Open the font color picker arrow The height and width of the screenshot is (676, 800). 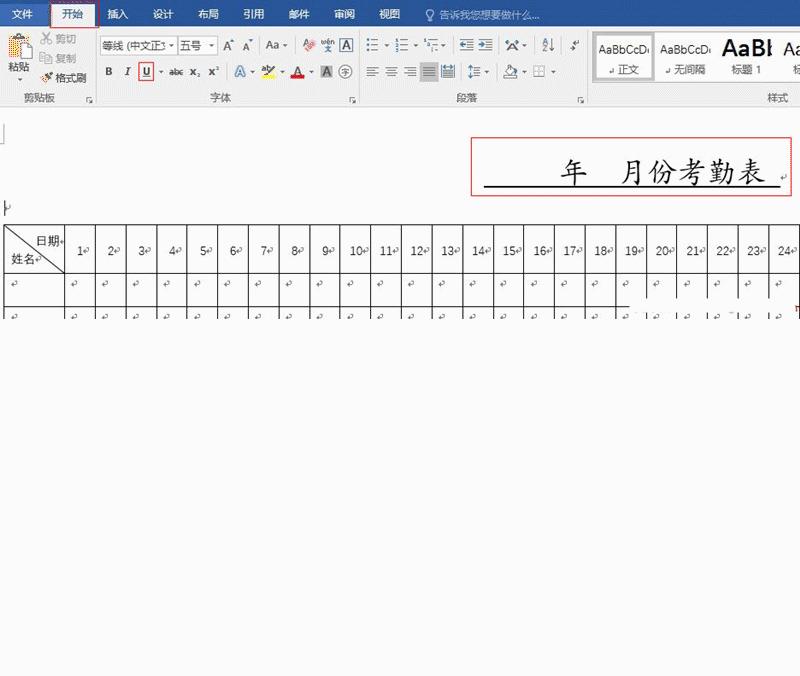tap(311, 72)
